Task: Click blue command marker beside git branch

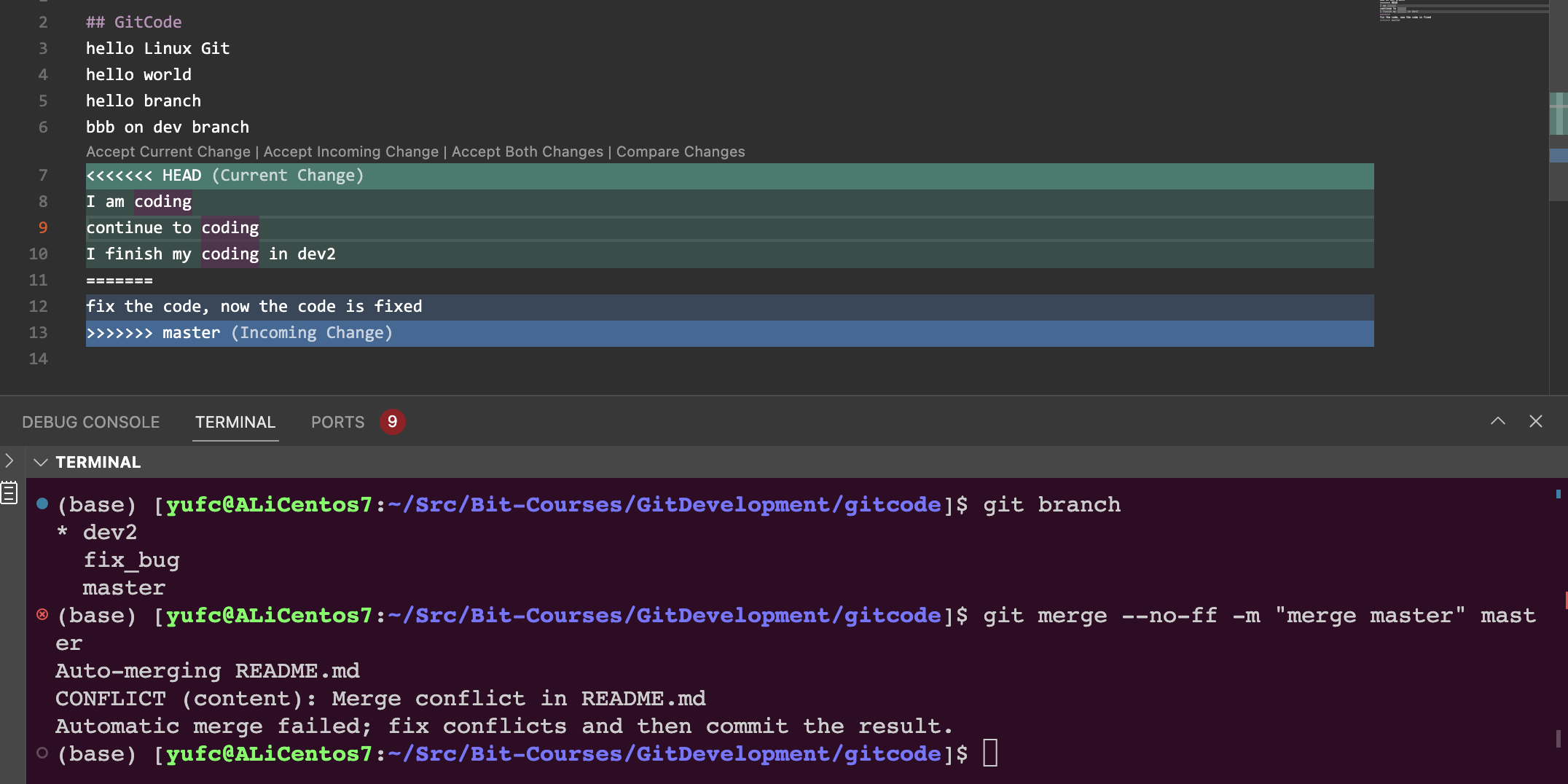Action: tap(42, 503)
